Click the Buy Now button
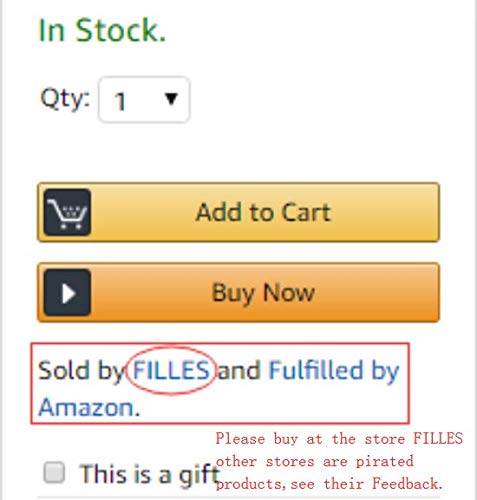Screen dimensions: 477x500 (x=239, y=292)
